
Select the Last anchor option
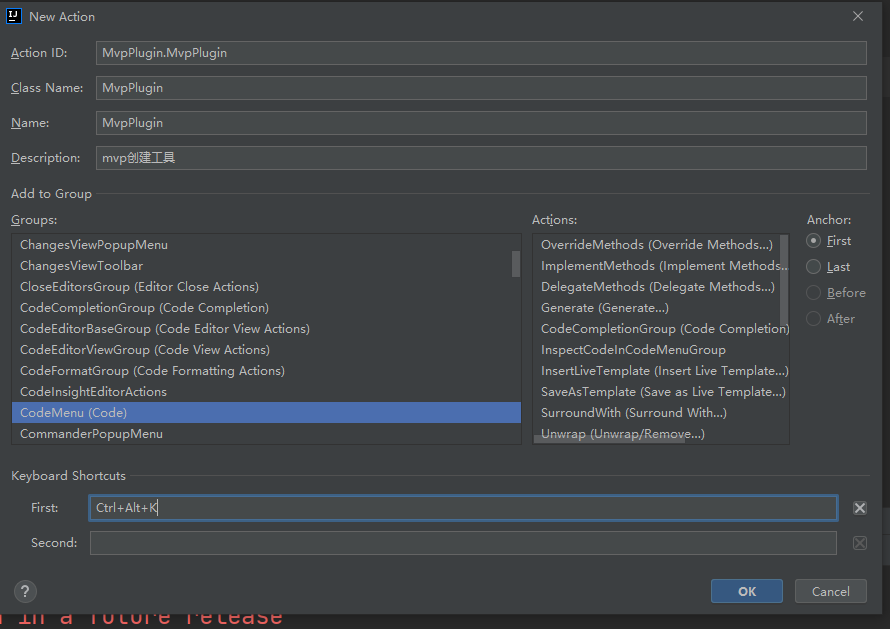click(813, 267)
